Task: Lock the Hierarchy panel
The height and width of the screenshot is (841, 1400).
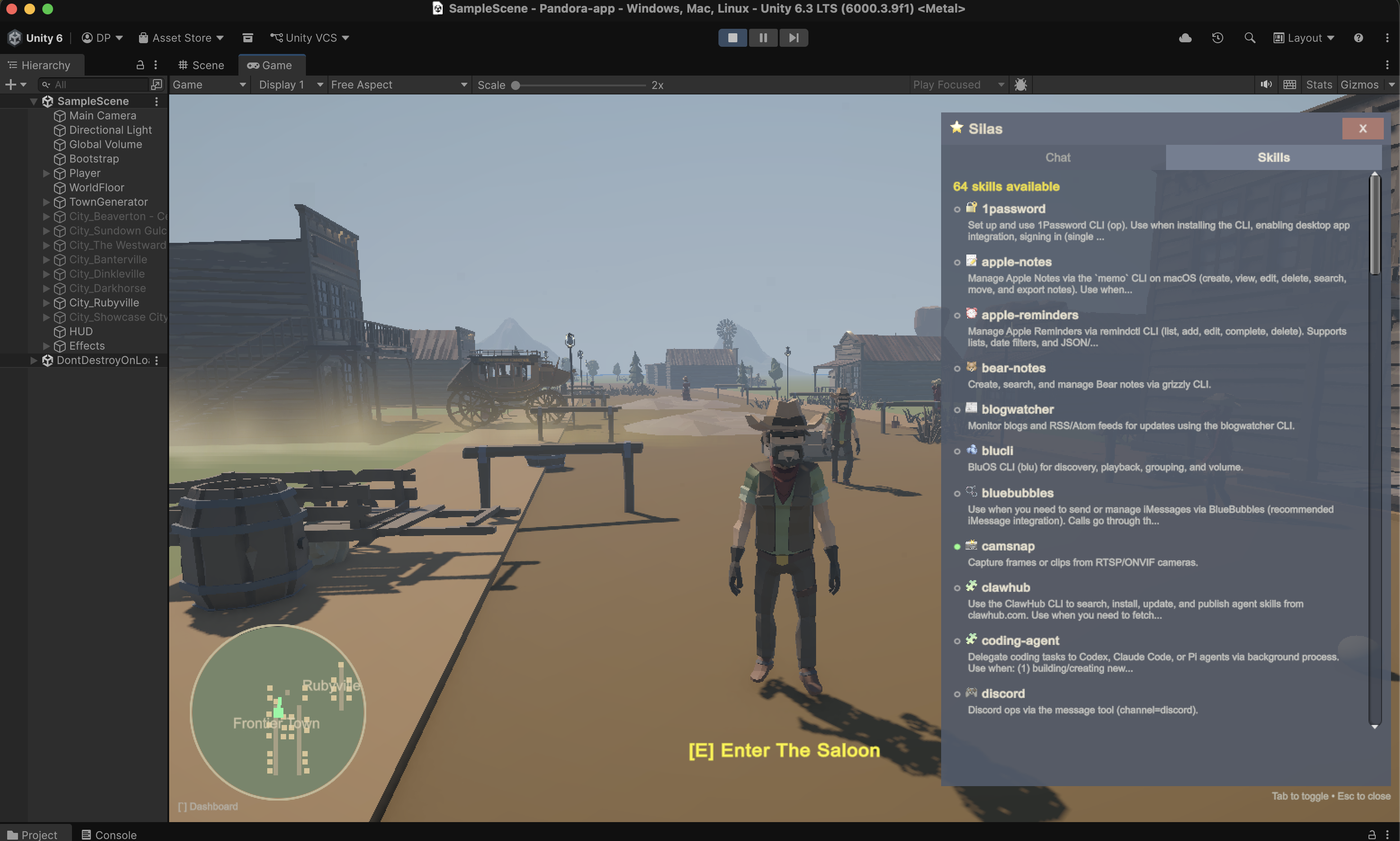Action: pyautogui.click(x=140, y=65)
